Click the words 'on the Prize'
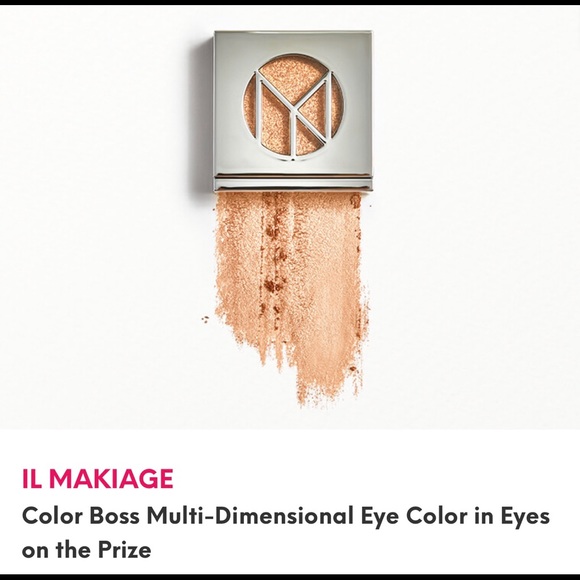 pos(87,550)
